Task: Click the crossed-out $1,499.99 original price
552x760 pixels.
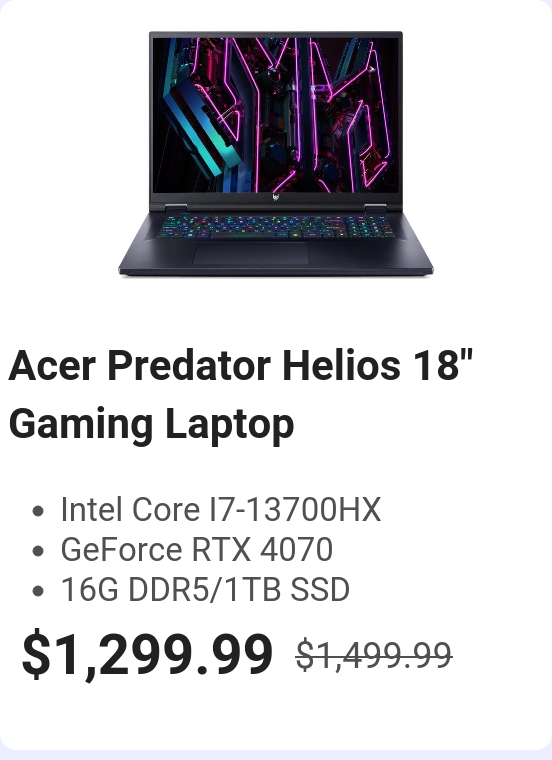Action: [x=374, y=655]
